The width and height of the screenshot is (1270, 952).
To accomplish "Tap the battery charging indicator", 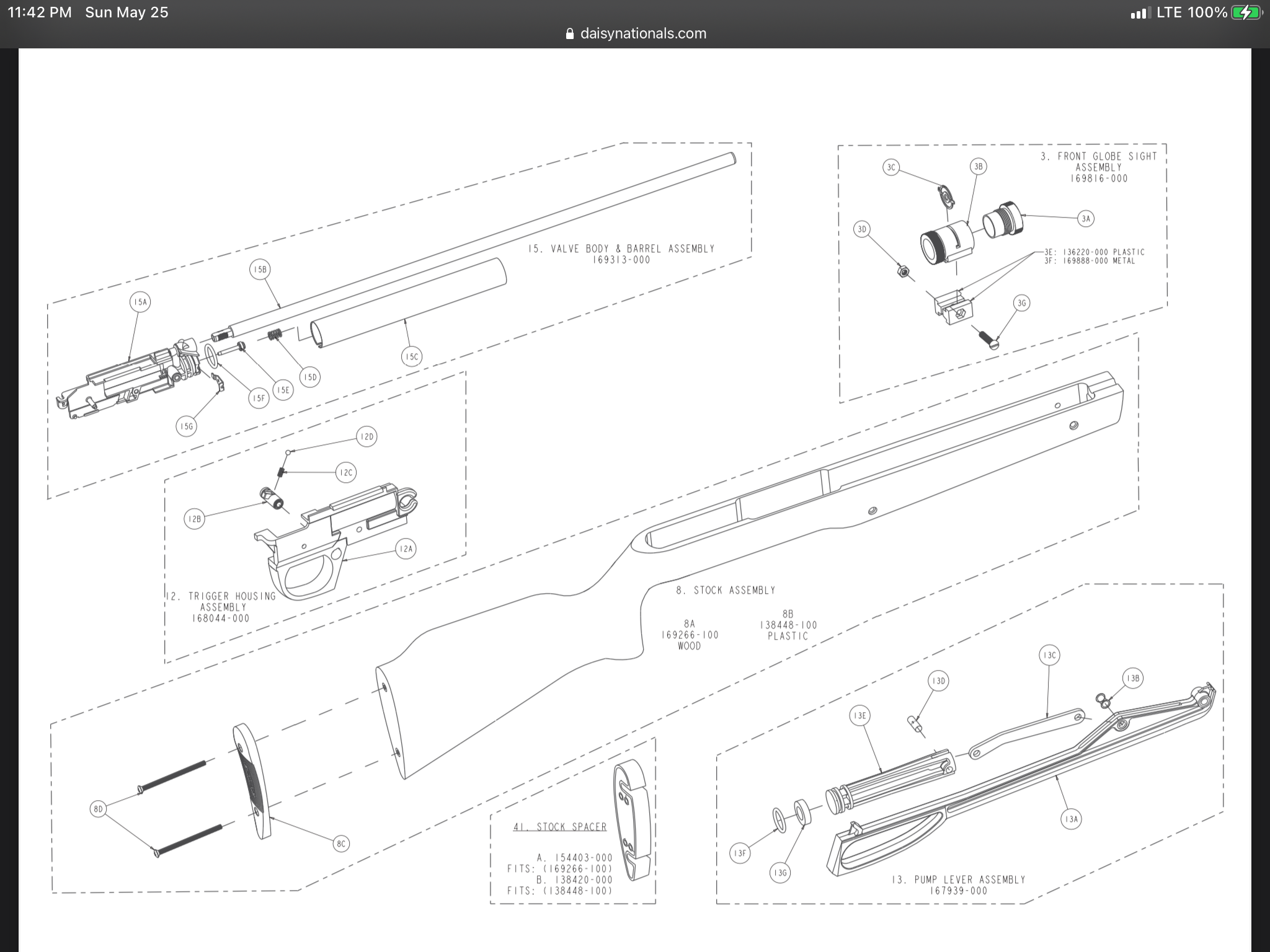I will 1246,12.
